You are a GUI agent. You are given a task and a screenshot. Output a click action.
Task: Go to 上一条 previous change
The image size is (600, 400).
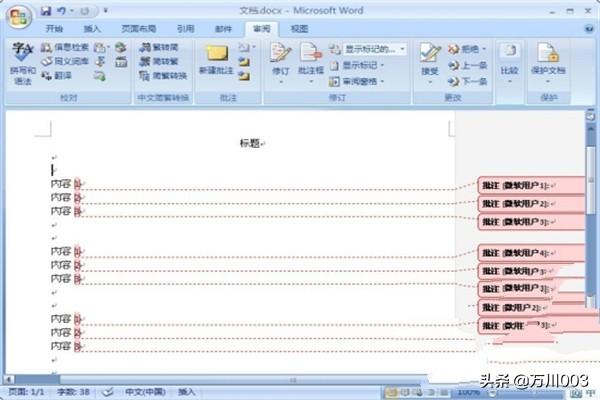point(467,65)
